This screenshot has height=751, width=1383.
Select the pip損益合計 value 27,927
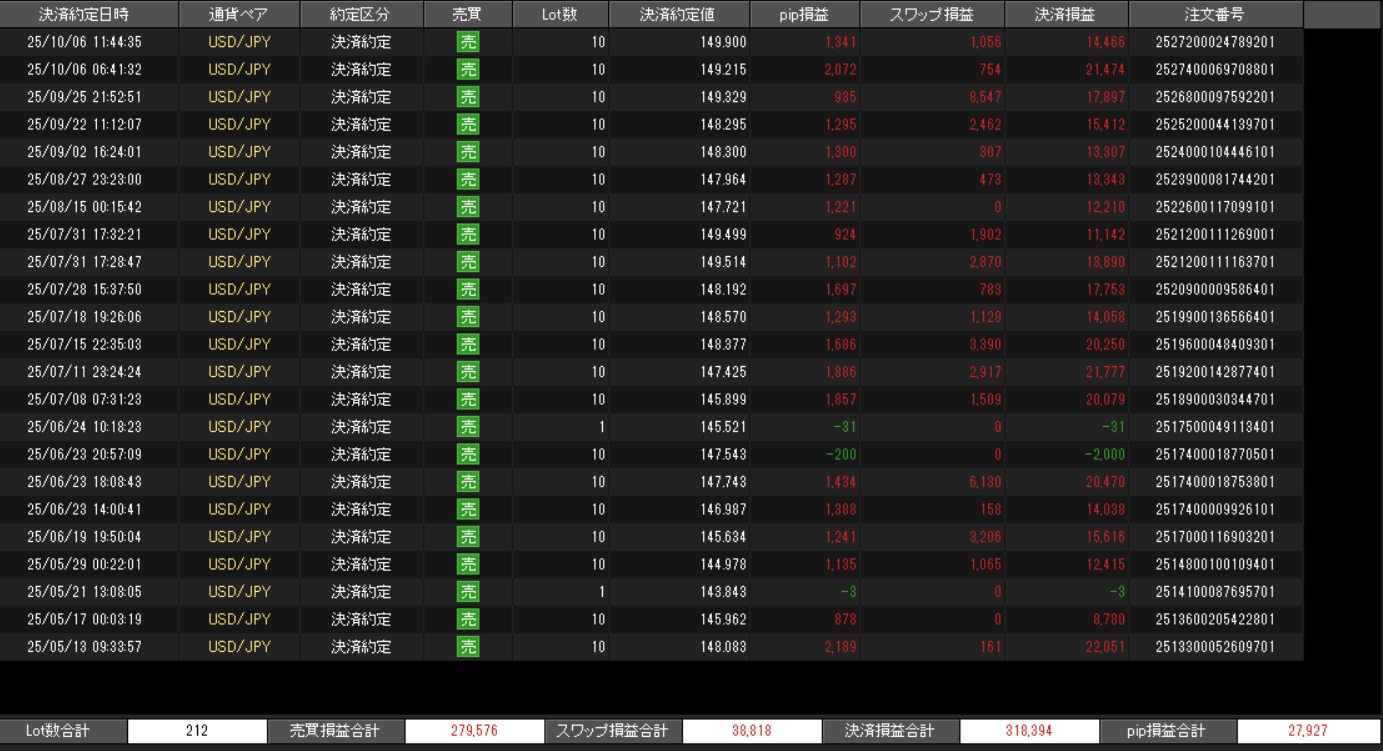pos(1307,731)
